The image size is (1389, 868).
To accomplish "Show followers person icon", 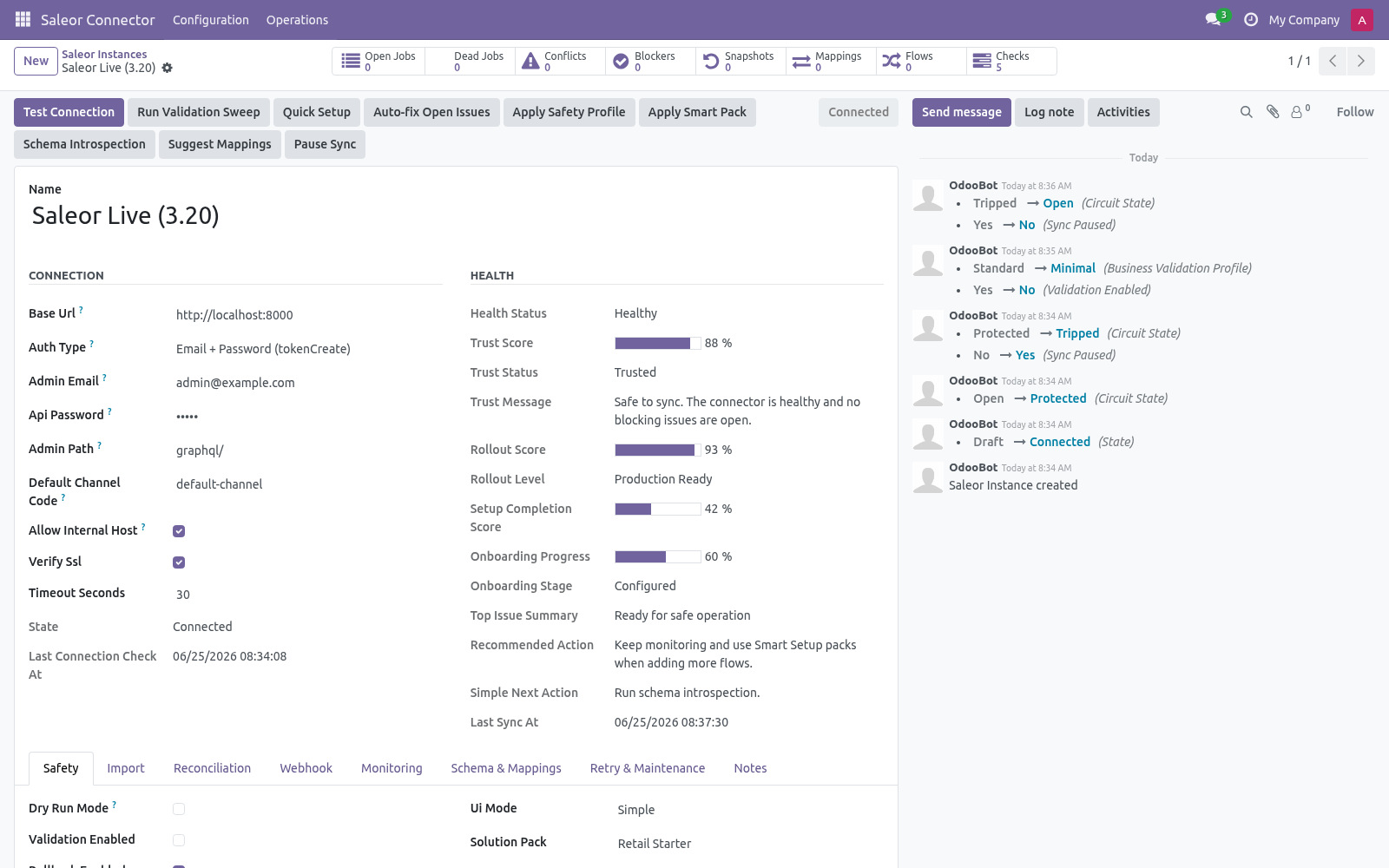I will coord(1300,111).
